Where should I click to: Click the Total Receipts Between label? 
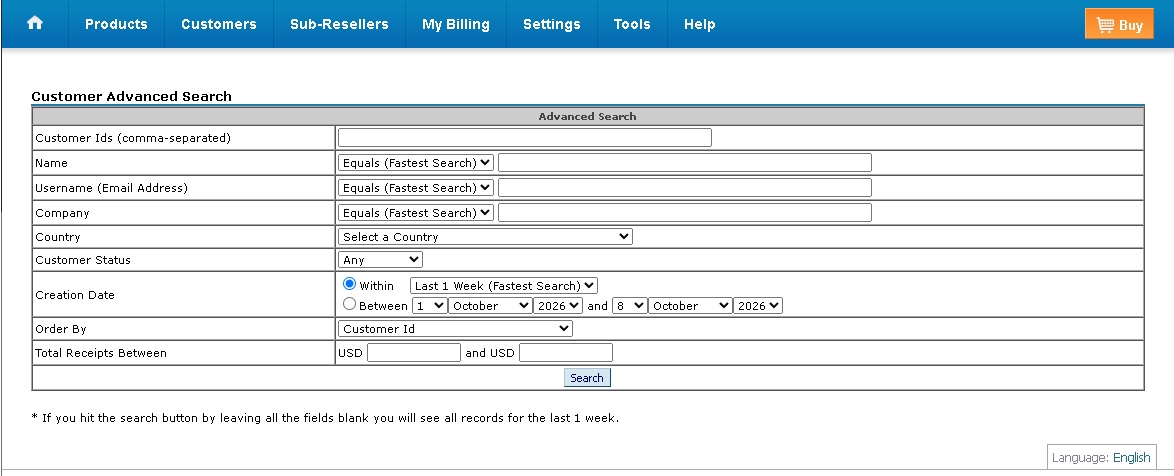(x=101, y=353)
